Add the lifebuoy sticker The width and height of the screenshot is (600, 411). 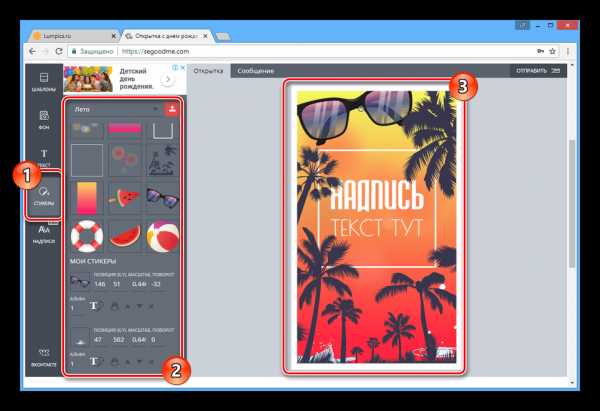pyautogui.click(x=87, y=236)
